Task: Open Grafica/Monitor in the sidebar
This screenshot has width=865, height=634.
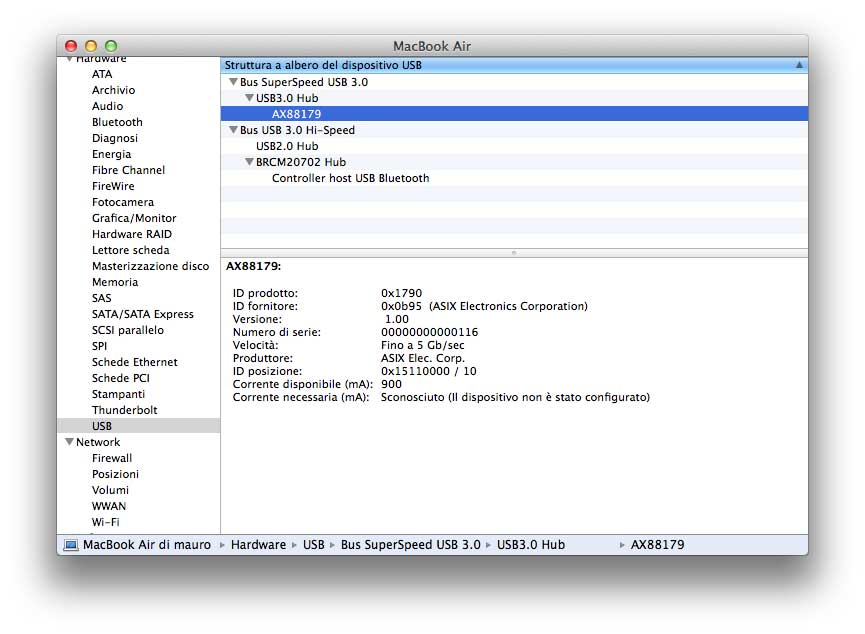Action: coord(134,218)
